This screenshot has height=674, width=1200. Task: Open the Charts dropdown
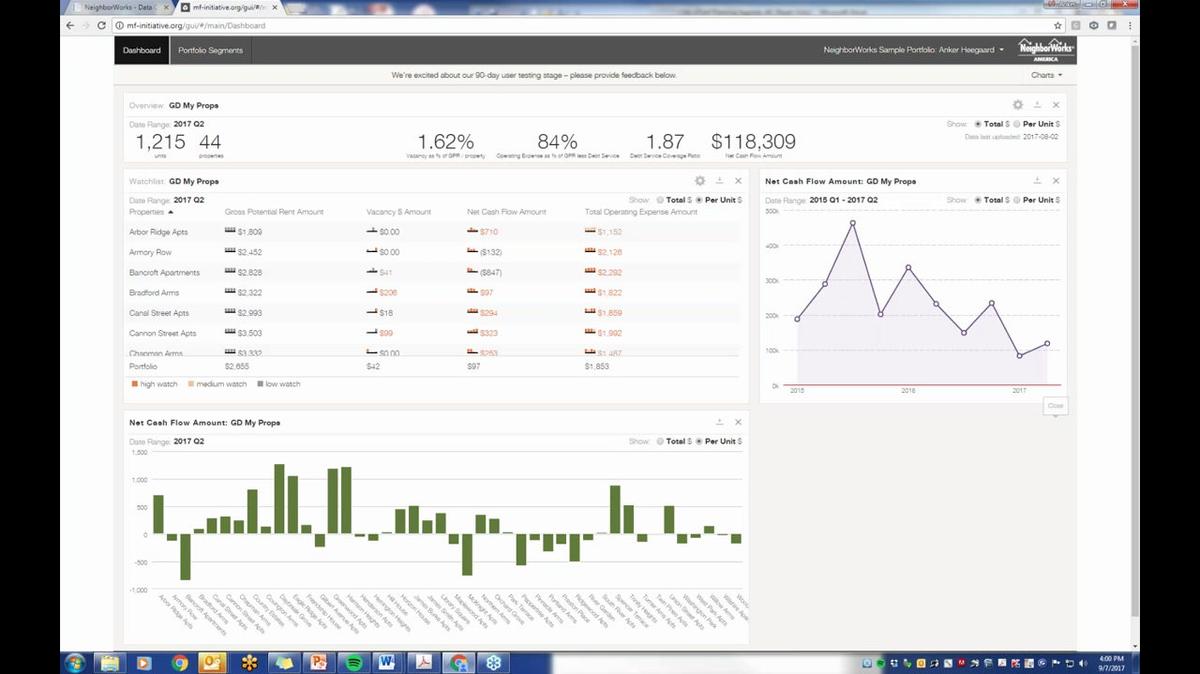pyautogui.click(x=1046, y=74)
